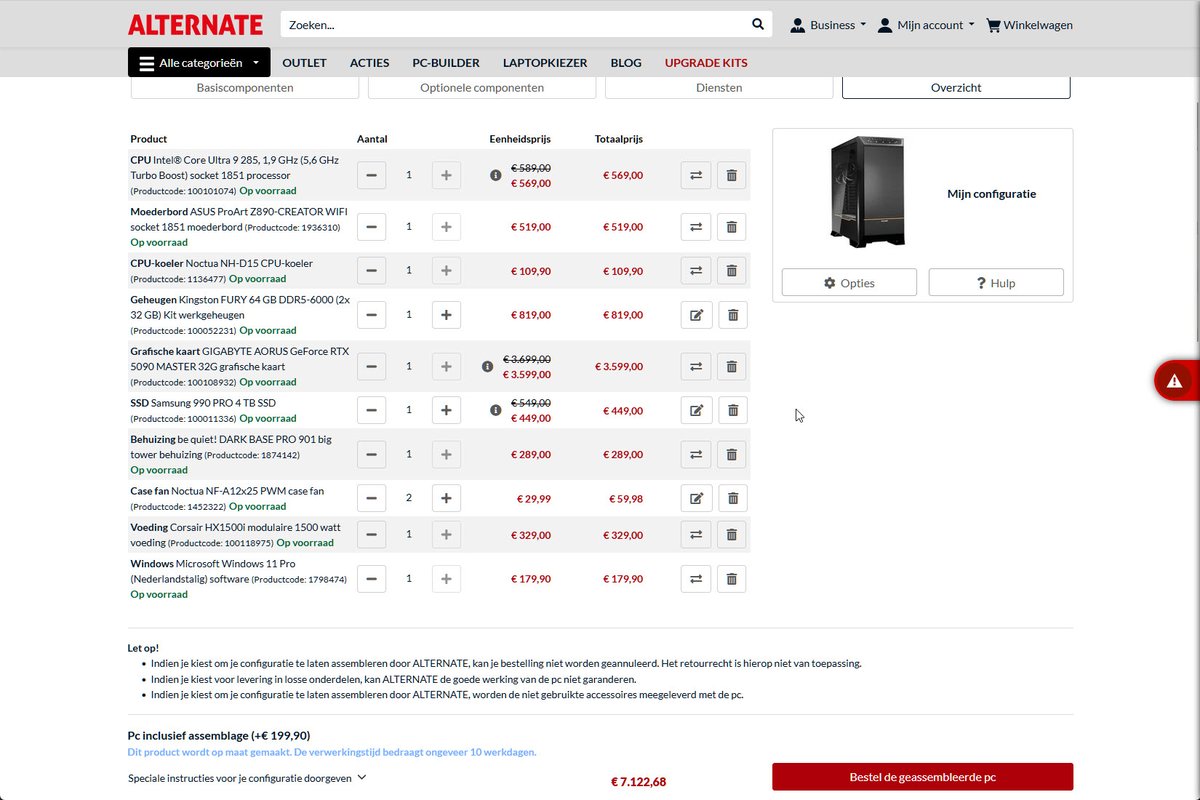Decrease Samsung 990 PRO SSD quantity
This screenshot has width=1200, height=800.
[371, 410]
